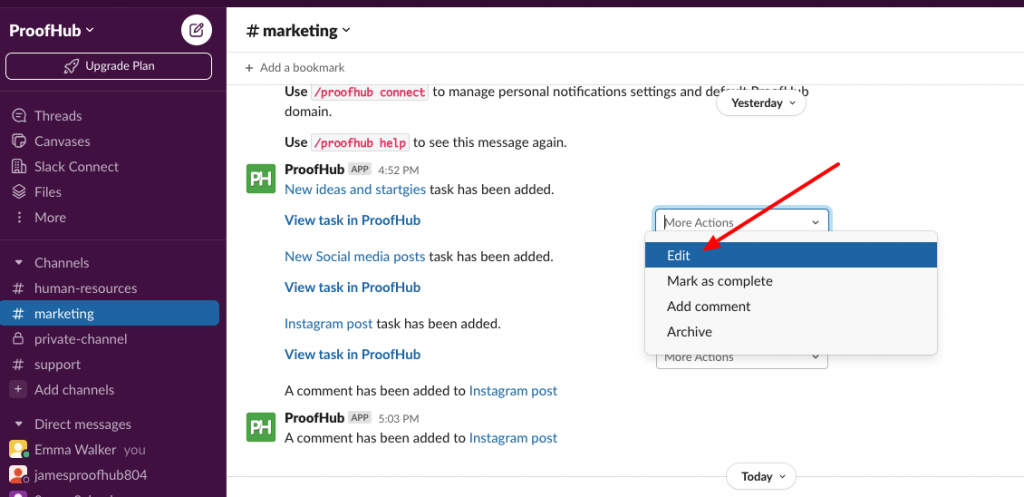The width and height of the screenshot is (1024, 497).
Task: Click the ProofHub app avatar at 4:52 PM
Action: [x=261, y=179]
